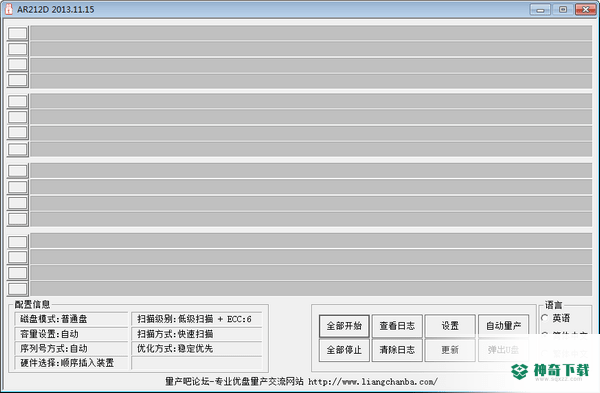This screenshot has height=393, width=600.
Task: Click last port button in the bottom group
Action: 18,289
